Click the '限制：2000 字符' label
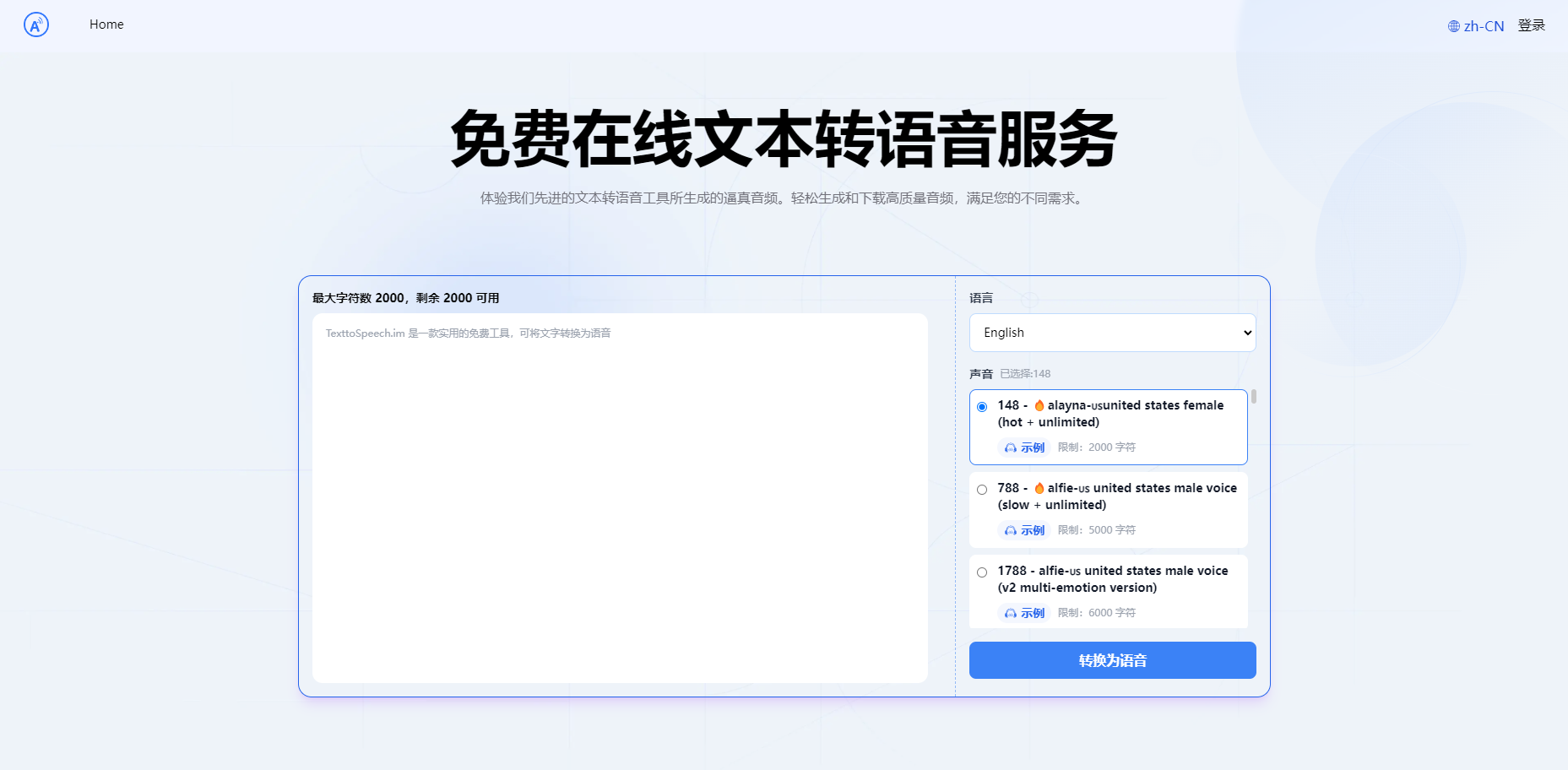This screenshot has width=1568, height=770. tap(1097, 447)
